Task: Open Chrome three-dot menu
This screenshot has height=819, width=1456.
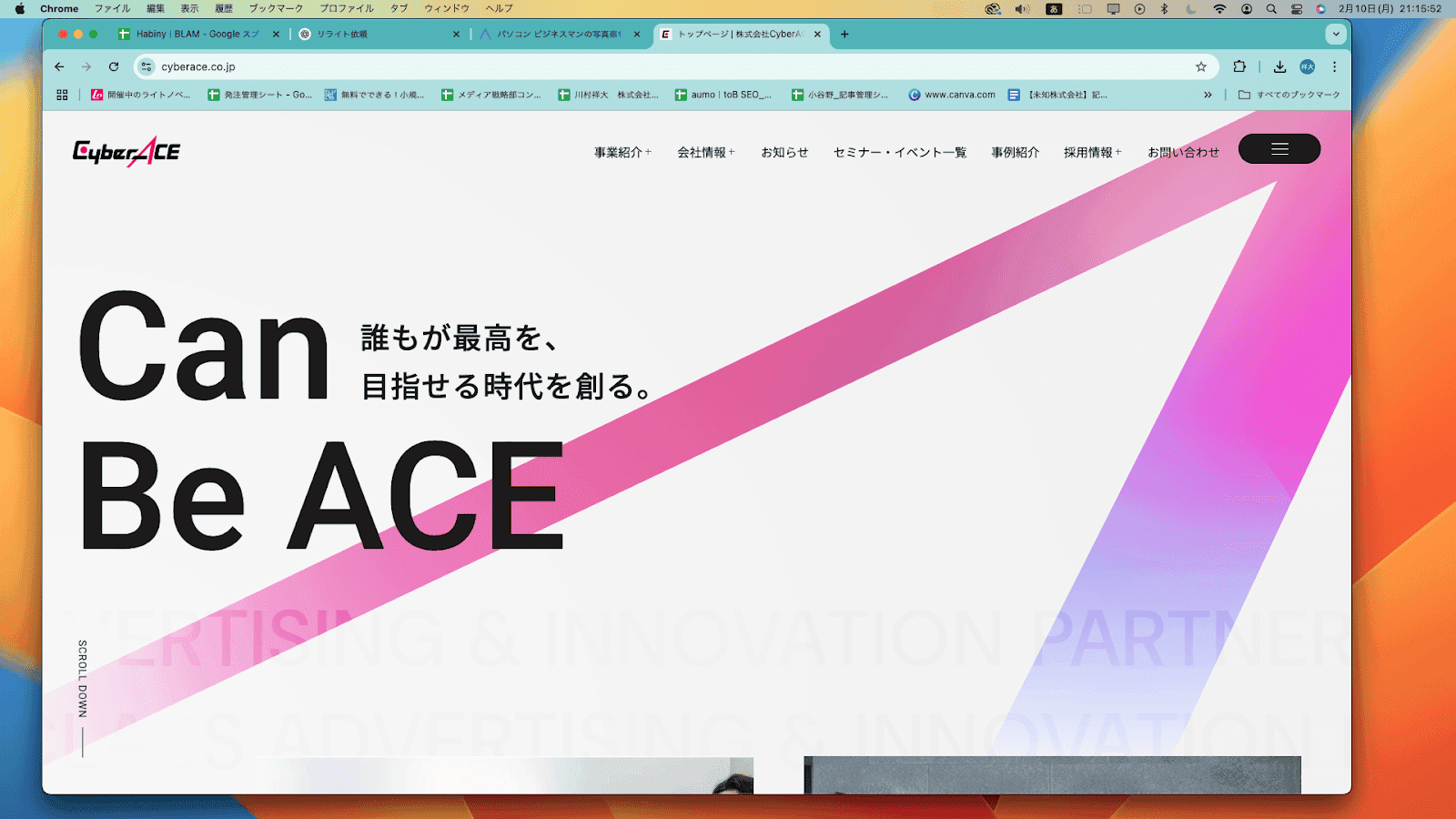Action: coord(1334,66)
